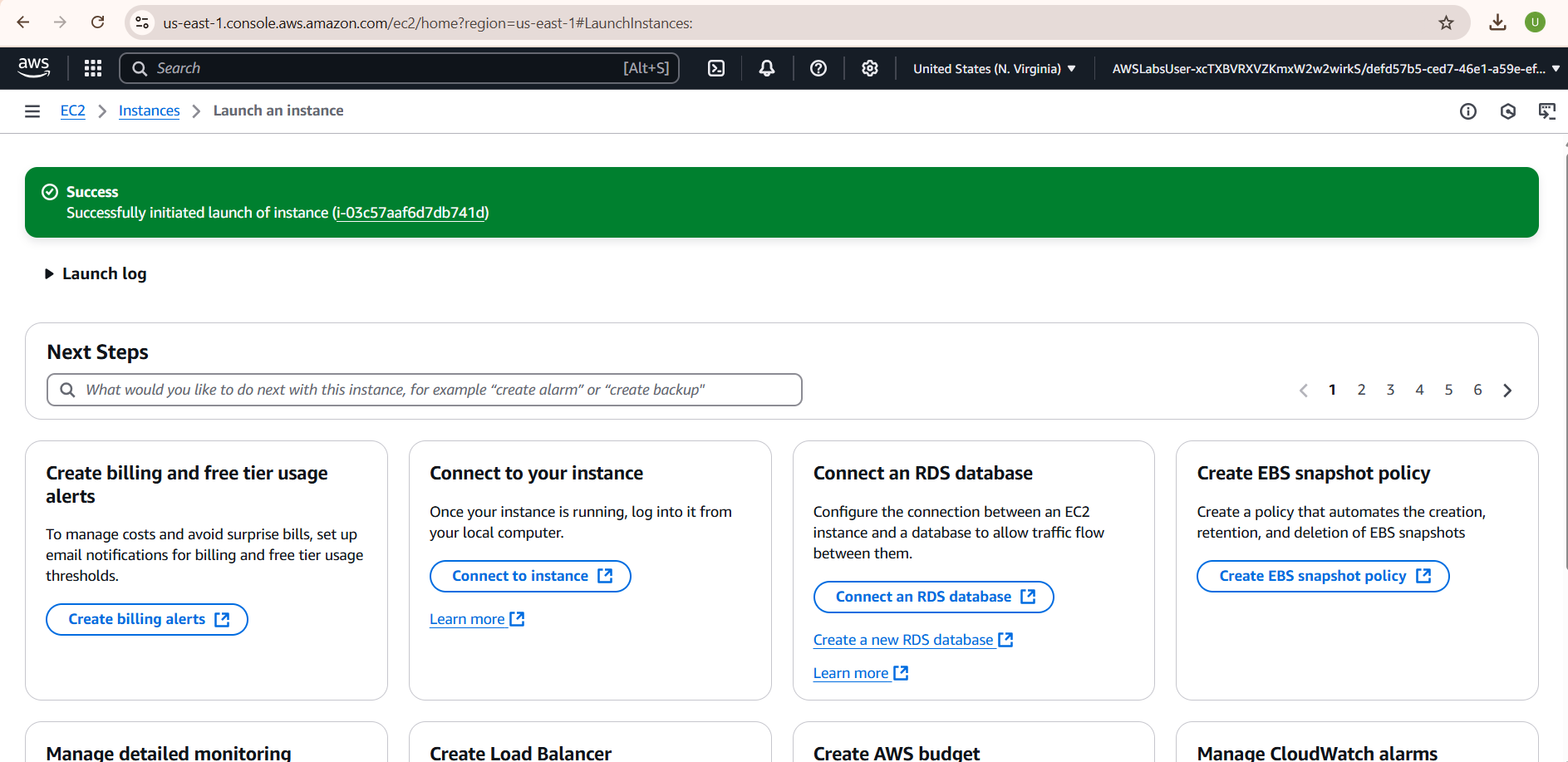The width and height of the screenshot is (1568, 762).
Task: Click external link icon beside Connect card Learn more
Action: [x=517, y=619]
